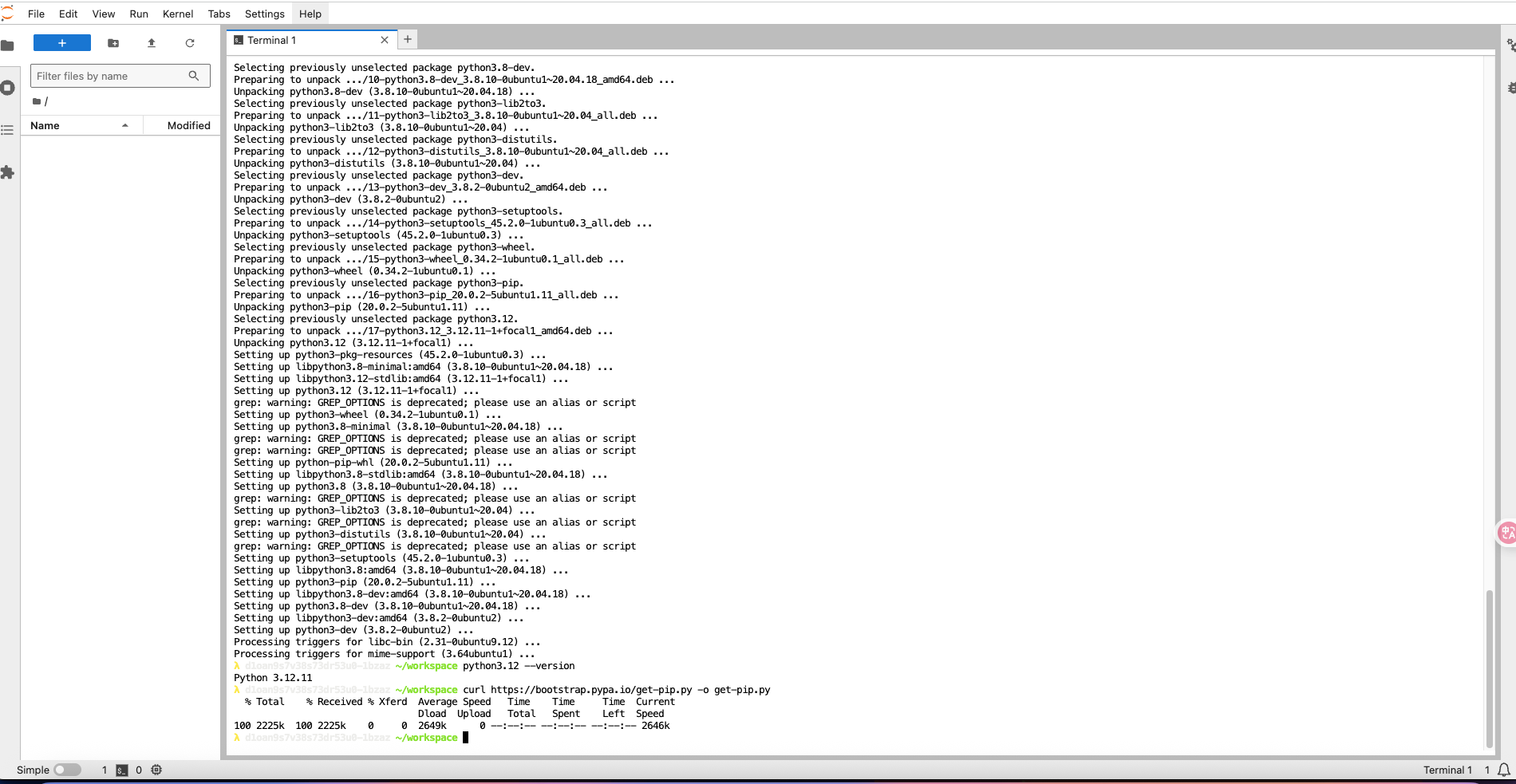Open the Kernel menu
The height and width of the screenshot is (784, 1516).
(178, 14)
